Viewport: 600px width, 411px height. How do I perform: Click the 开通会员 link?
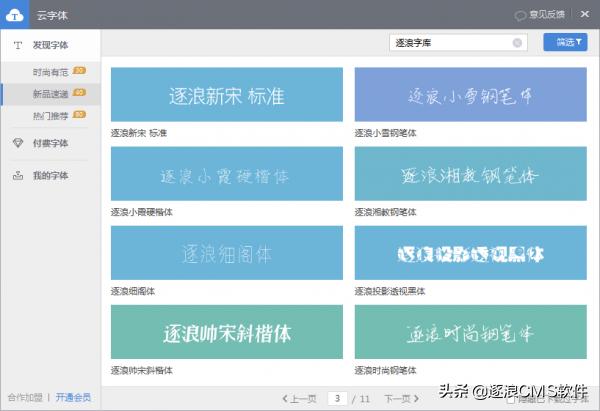tap(73, 398)
